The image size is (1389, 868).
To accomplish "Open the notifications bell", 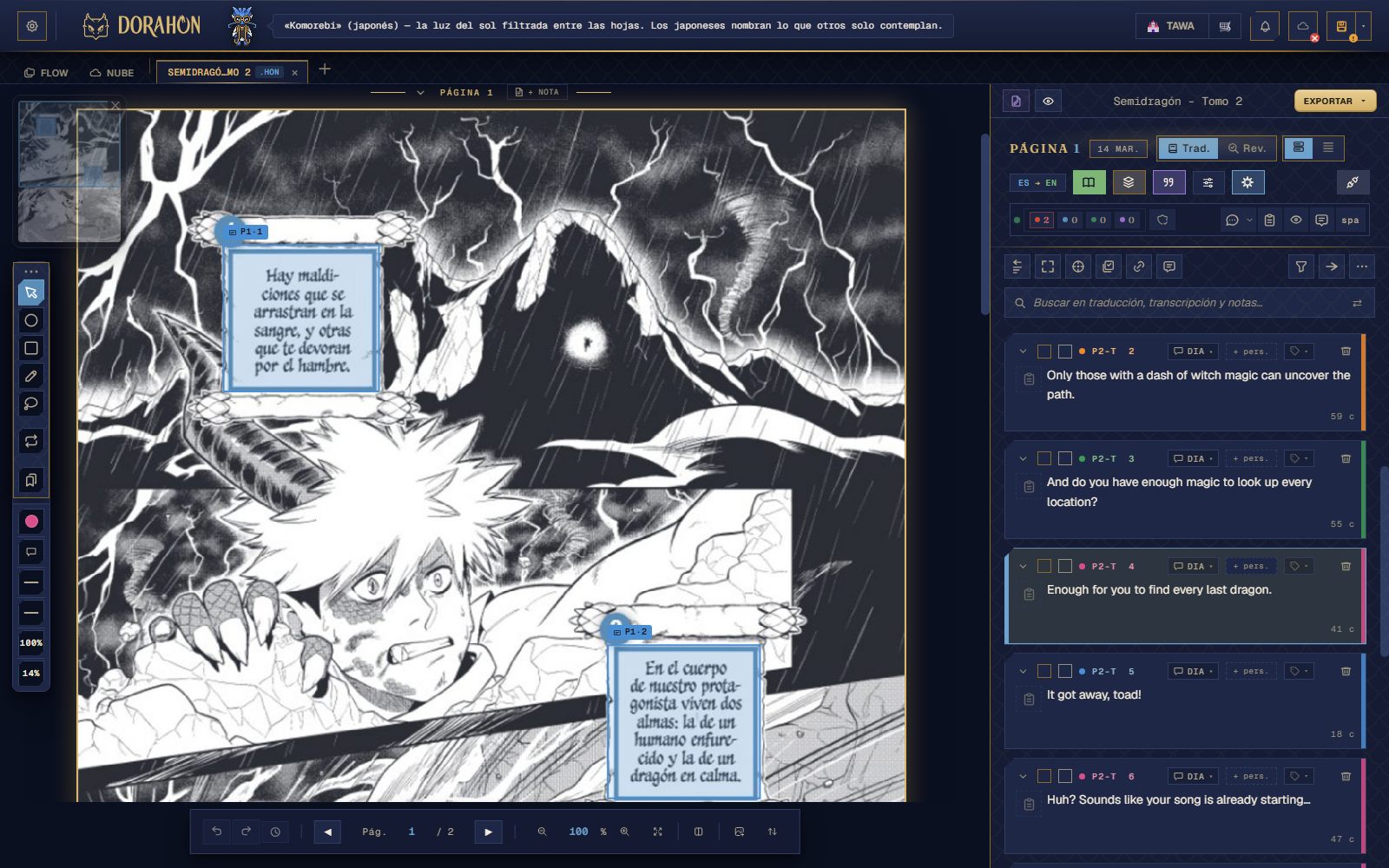I will click(1265, 26).
